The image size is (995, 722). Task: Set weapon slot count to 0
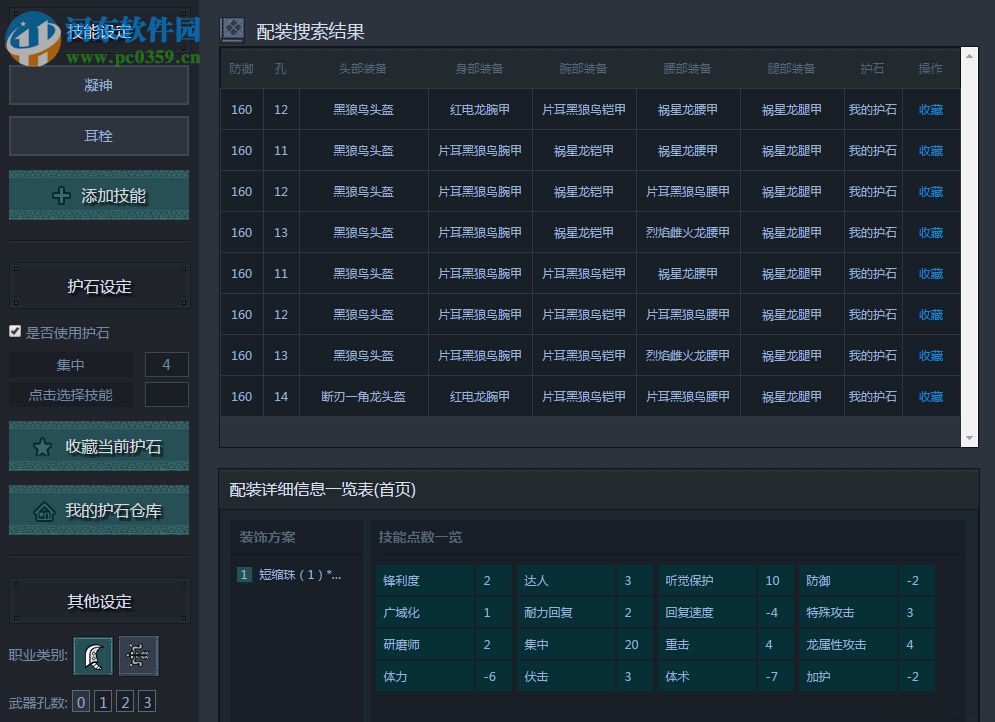(x=81, y=702)
